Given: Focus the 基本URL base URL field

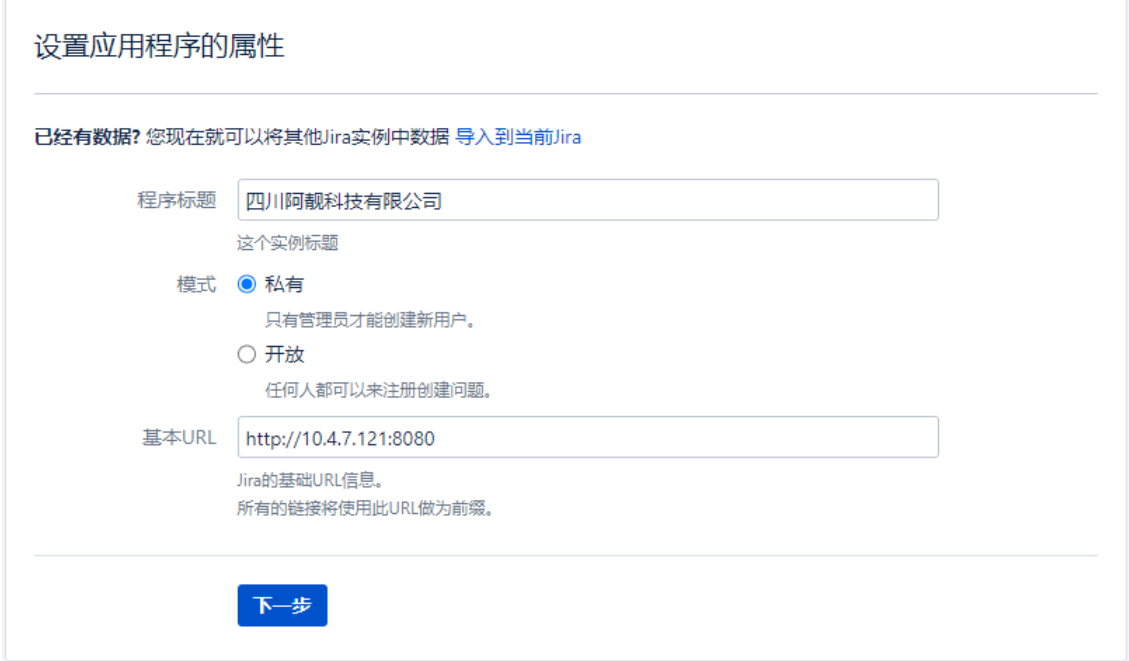Looking at the screenshot, I should 588,437.
